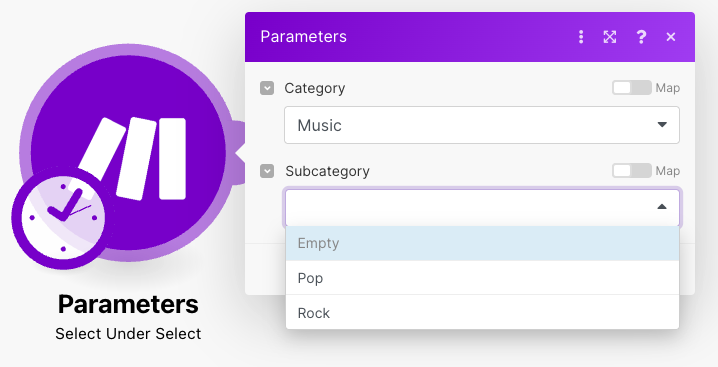Choose Pop from Subcategory options

482,278
